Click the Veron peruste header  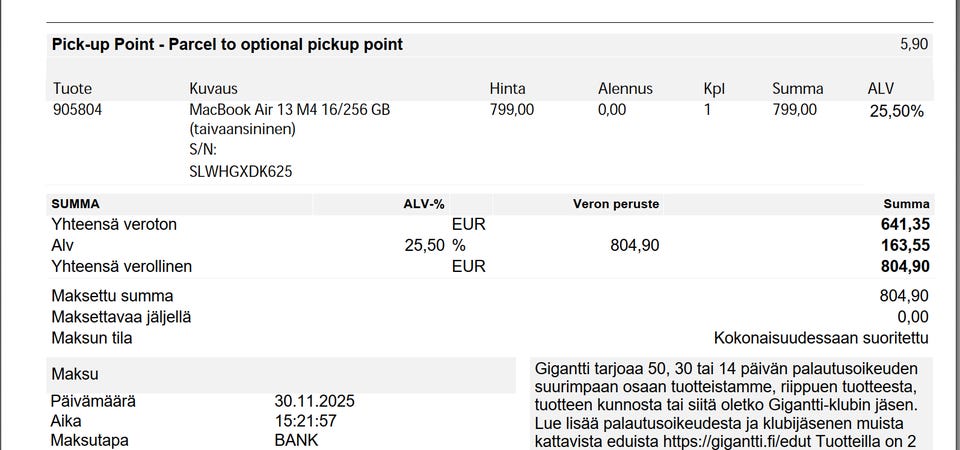616,204
